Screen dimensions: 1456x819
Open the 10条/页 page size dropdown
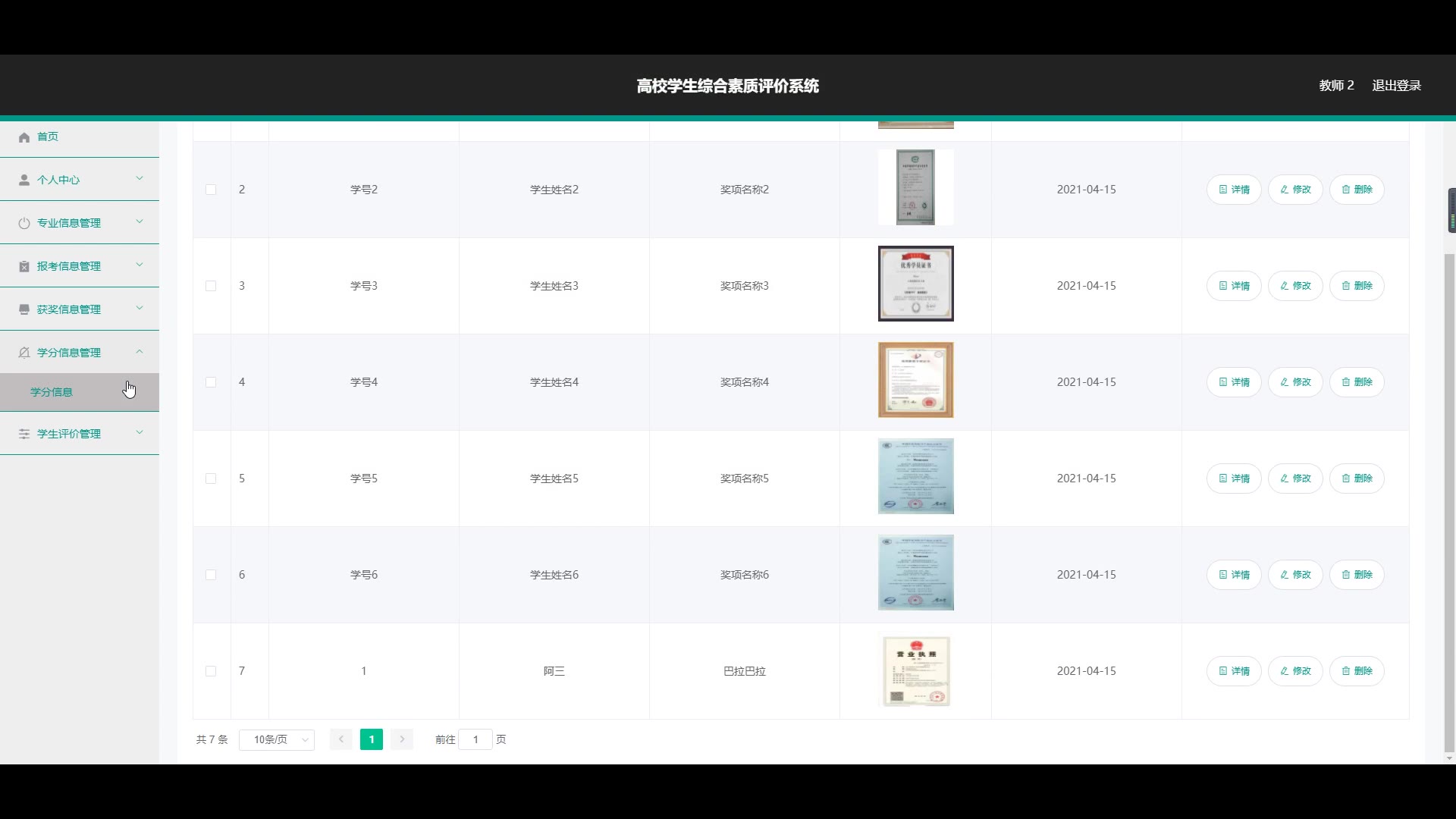point(277,739)
